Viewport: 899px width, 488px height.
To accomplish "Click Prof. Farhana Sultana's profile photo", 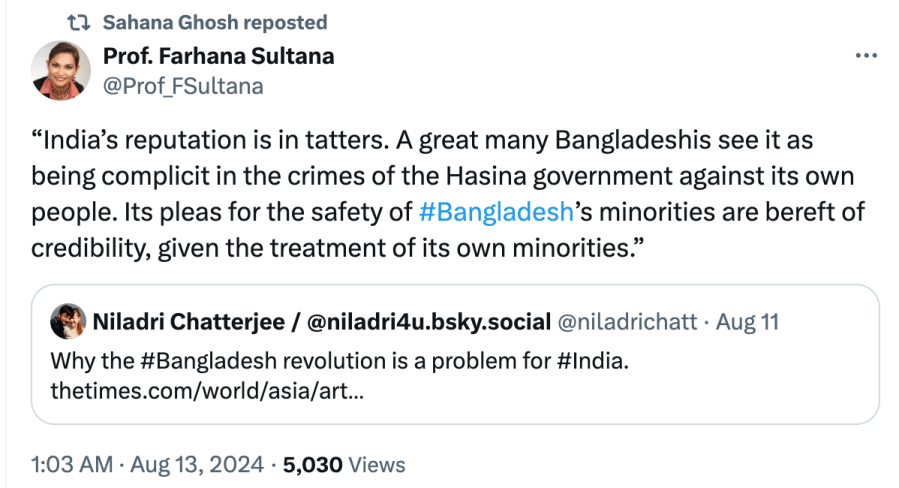I will (x=61, y=71).
